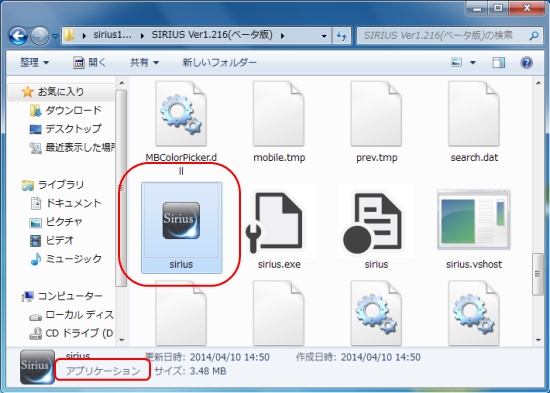
Task: Click サイズ: 3.48 MB in details pane
Action: click(190, 371)
